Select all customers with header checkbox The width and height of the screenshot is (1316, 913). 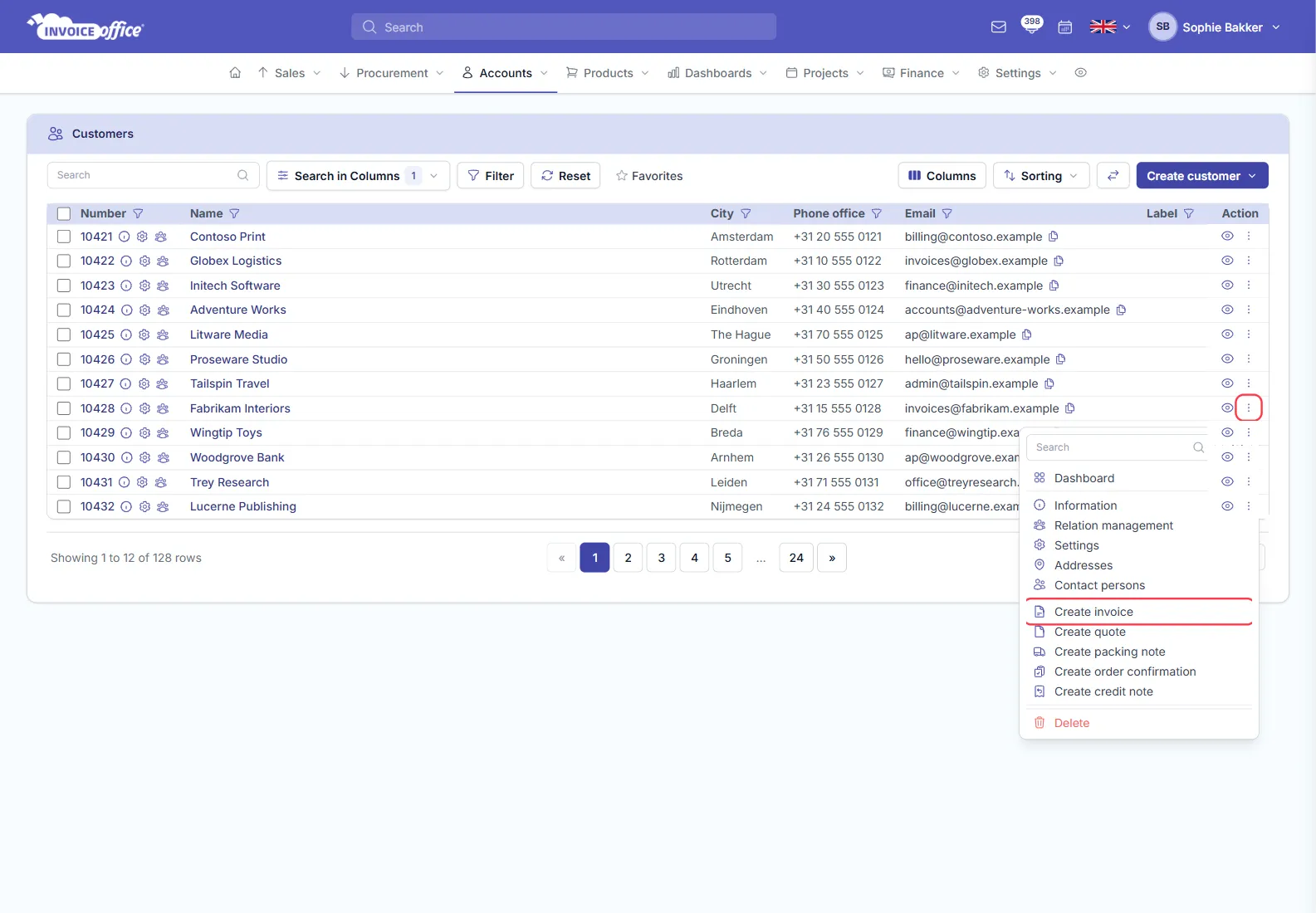click(x=64, y=213)
